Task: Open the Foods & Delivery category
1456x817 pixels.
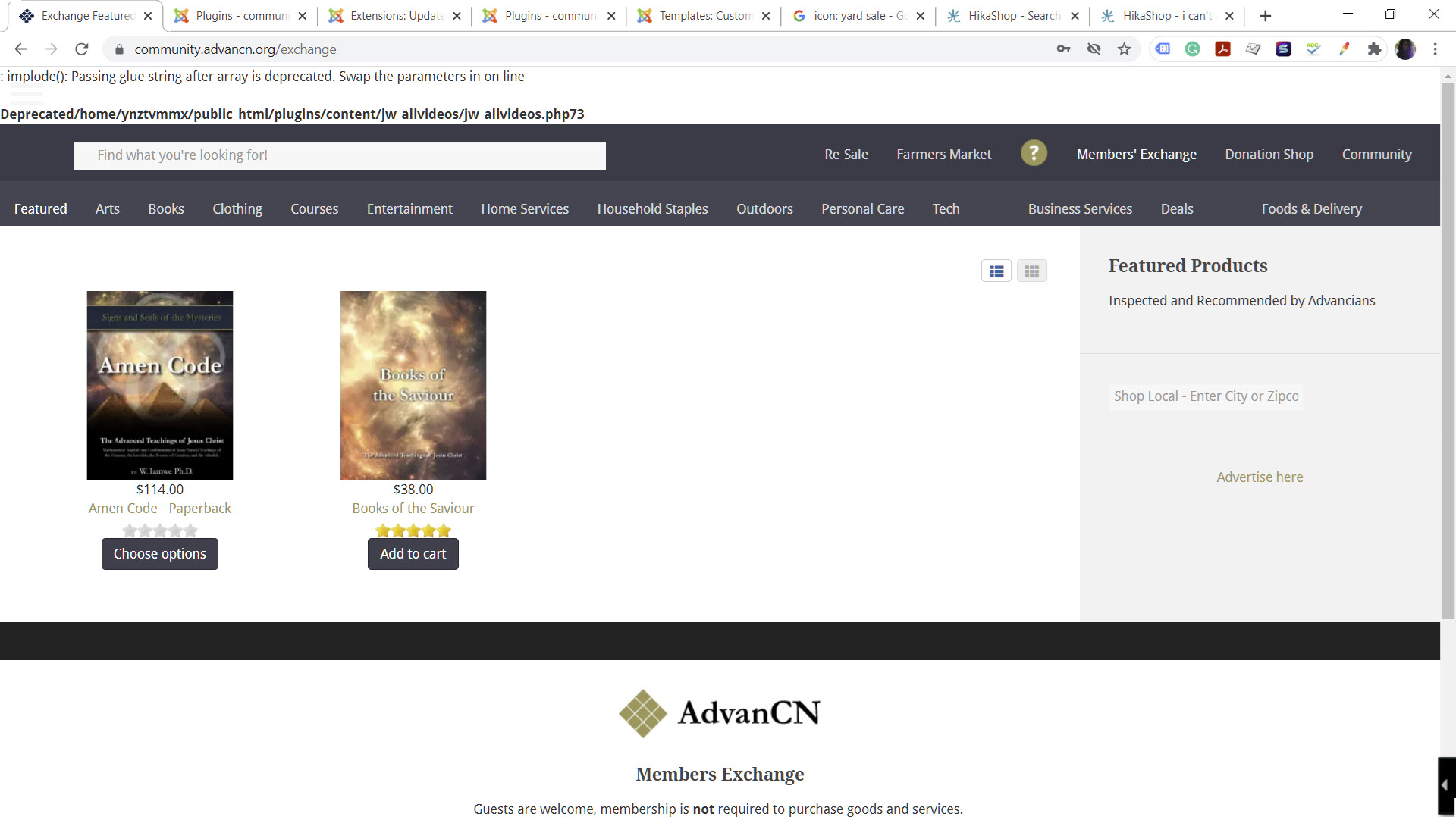Action: [x=1312, y=208]
